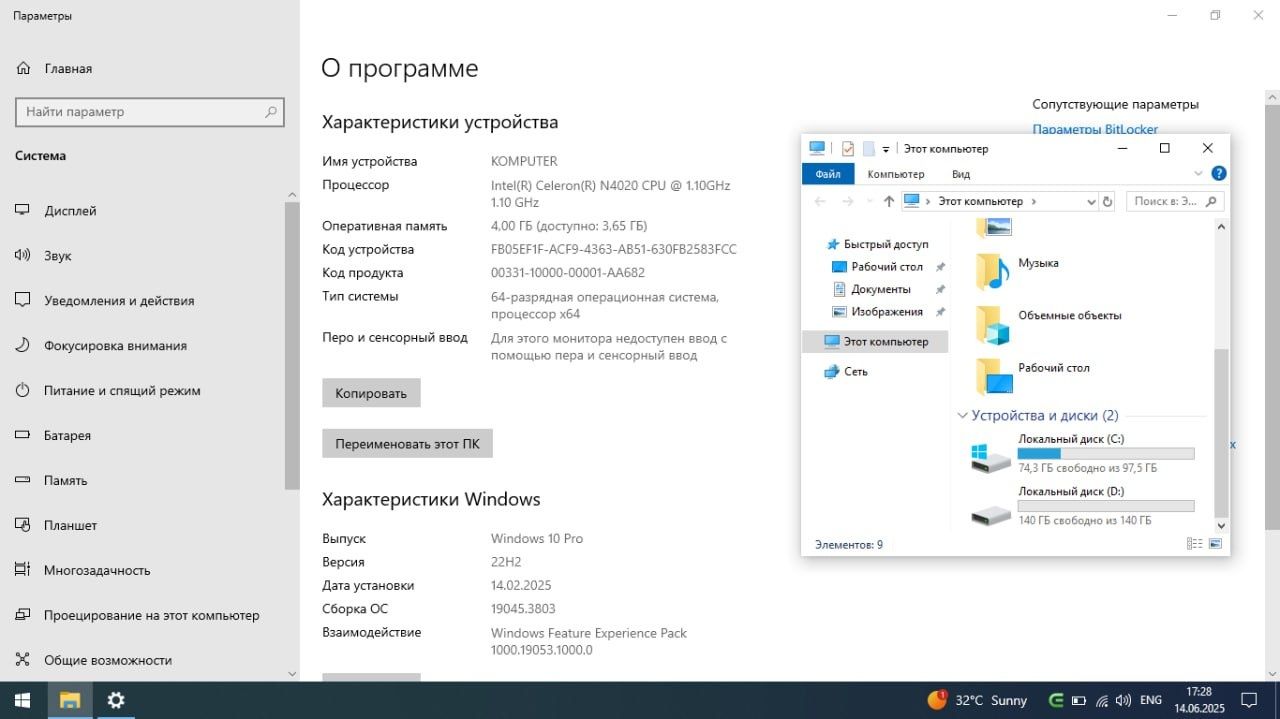Select Рабочий стол in navigation pane
Viewport: 1280px width, 719px height.
pos(878,267)
